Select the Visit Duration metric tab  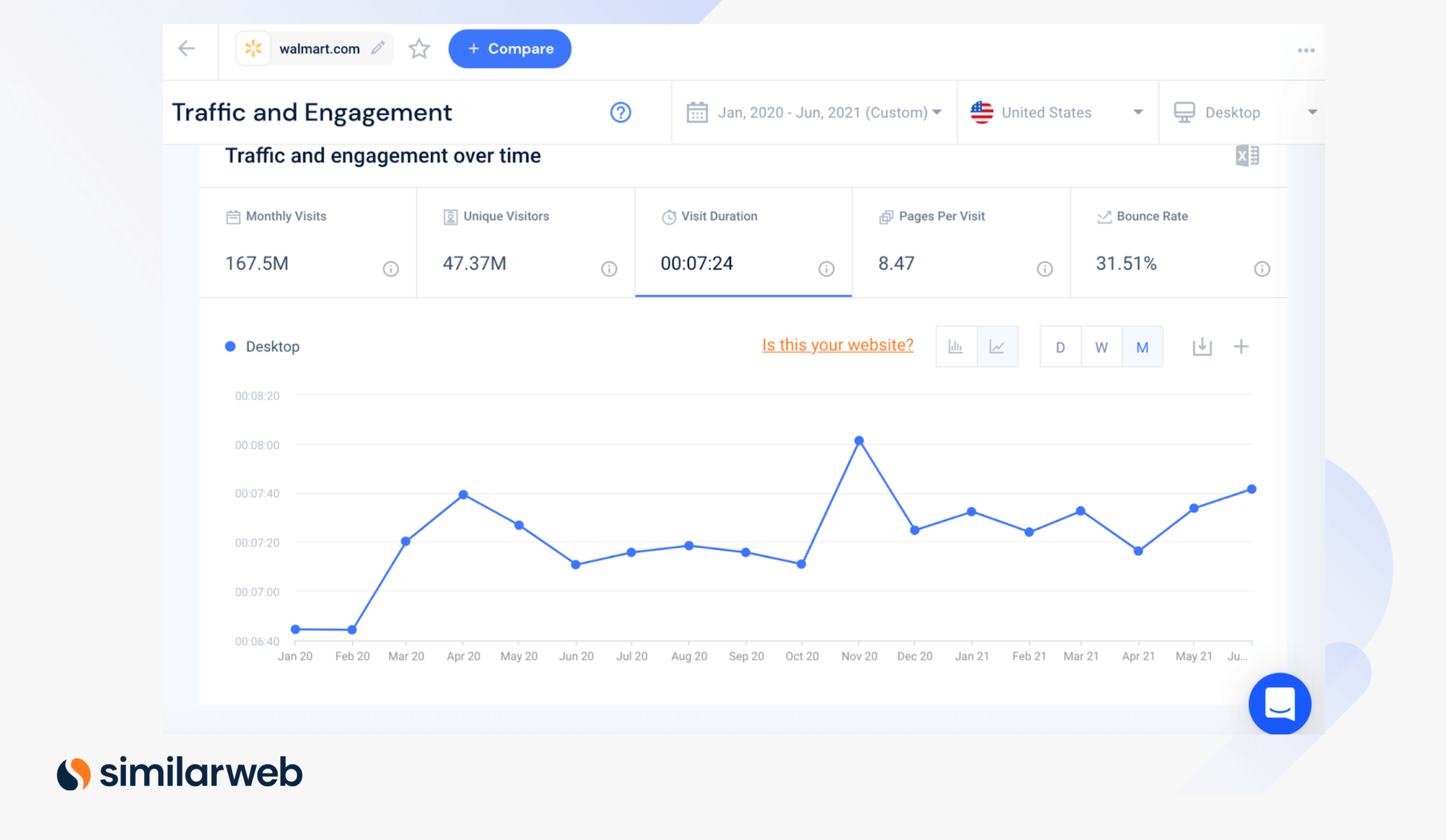click(743, 242)
